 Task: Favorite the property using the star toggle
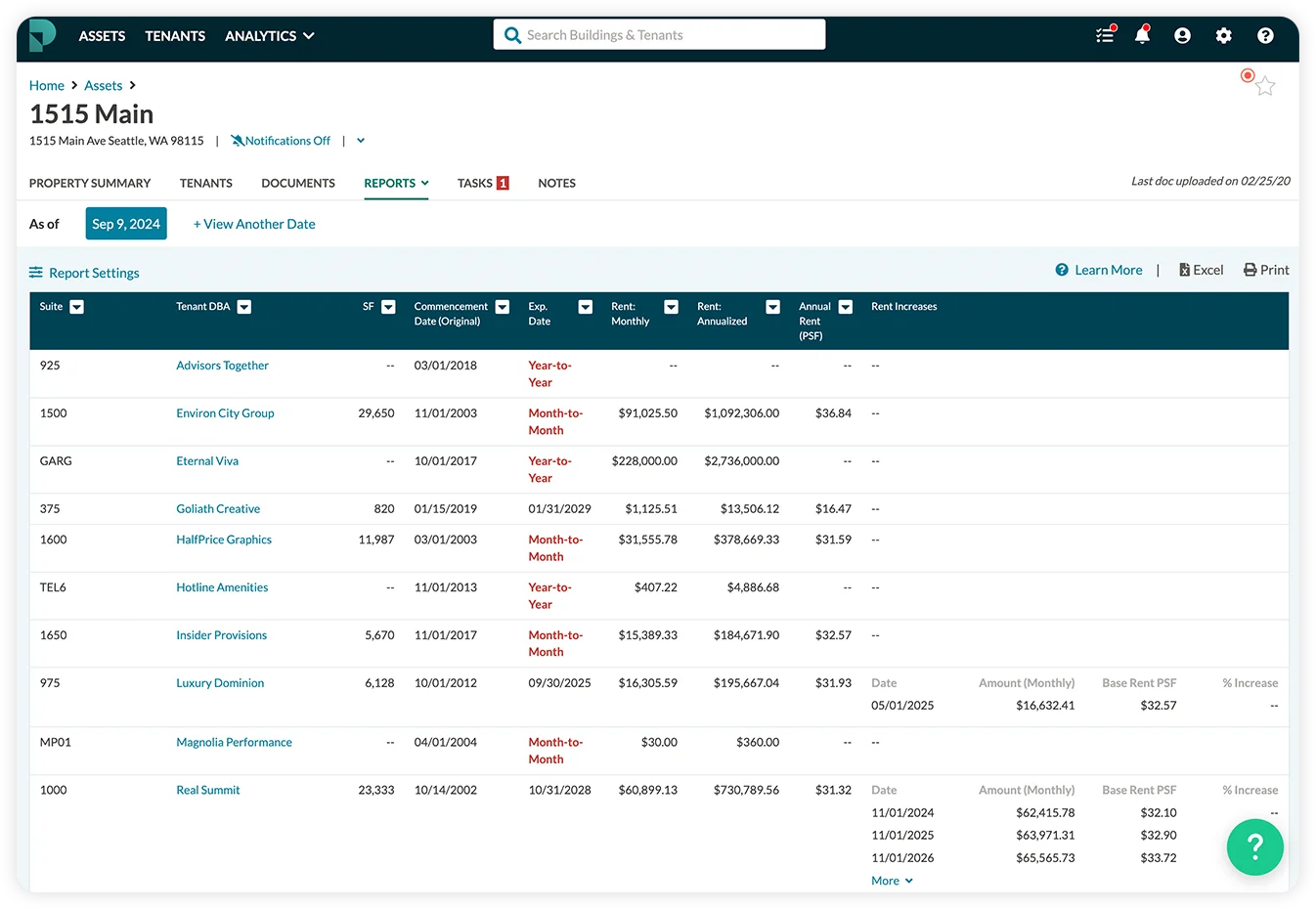coord(1265,86)
